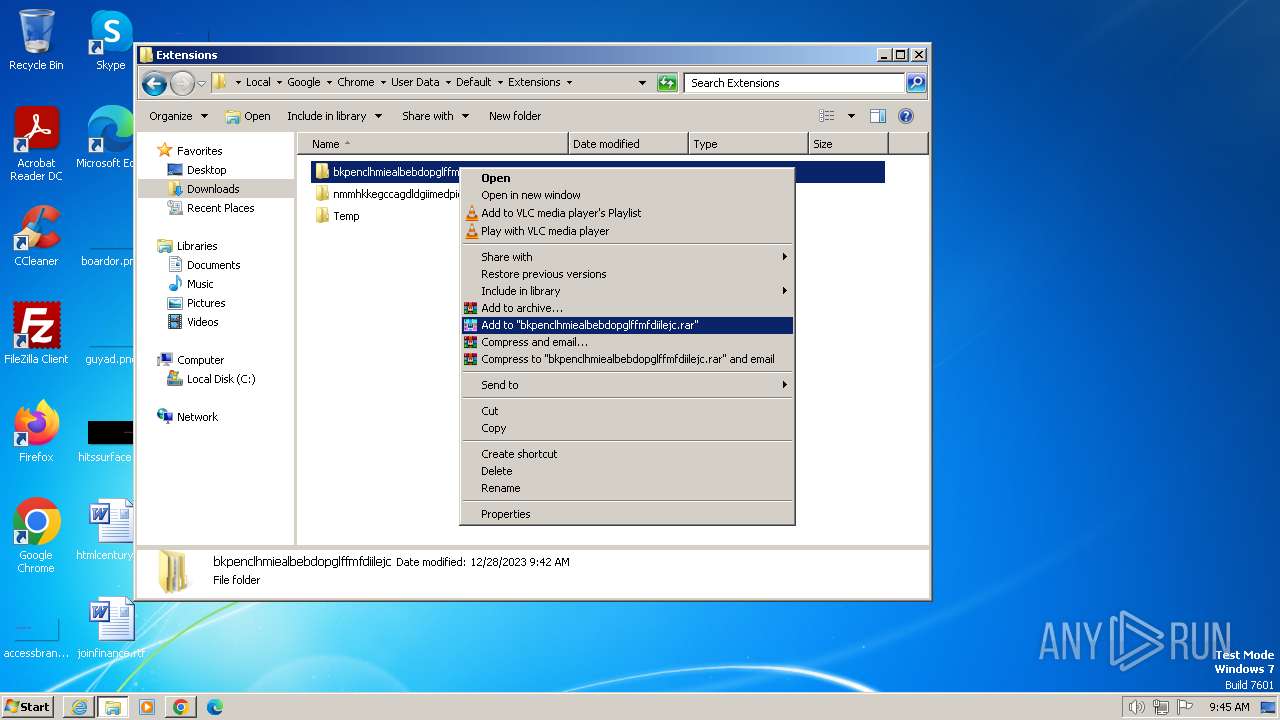The image size is (1280, 720).
Task: Select Add to archive... option
Action: coord(627,308)
